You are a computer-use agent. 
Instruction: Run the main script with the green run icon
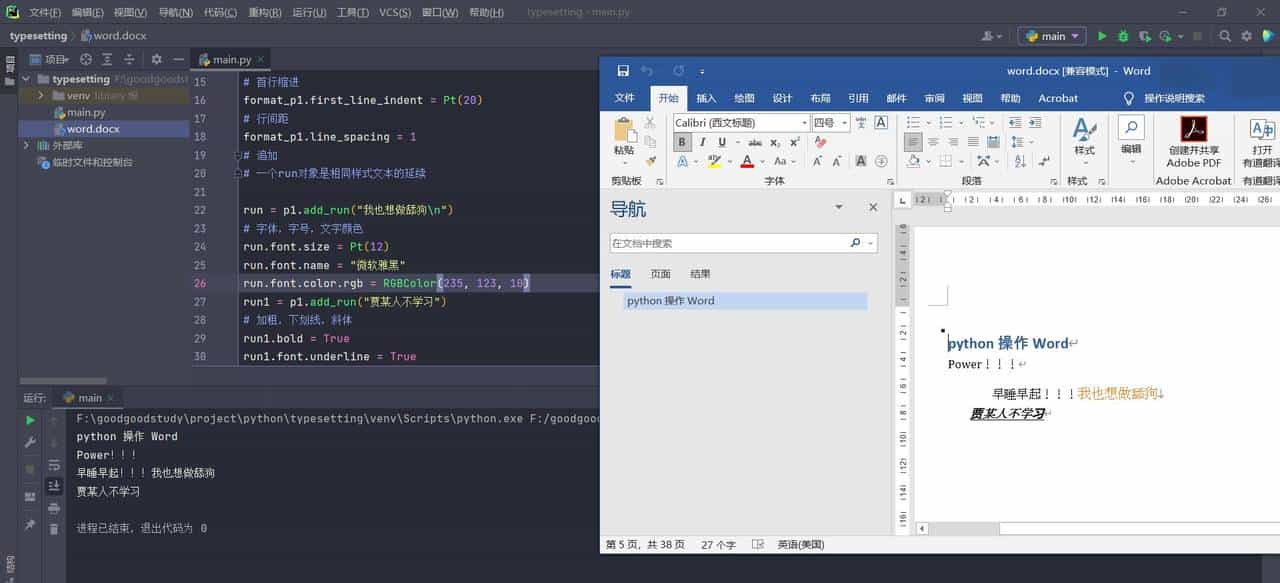(1103, 35)
